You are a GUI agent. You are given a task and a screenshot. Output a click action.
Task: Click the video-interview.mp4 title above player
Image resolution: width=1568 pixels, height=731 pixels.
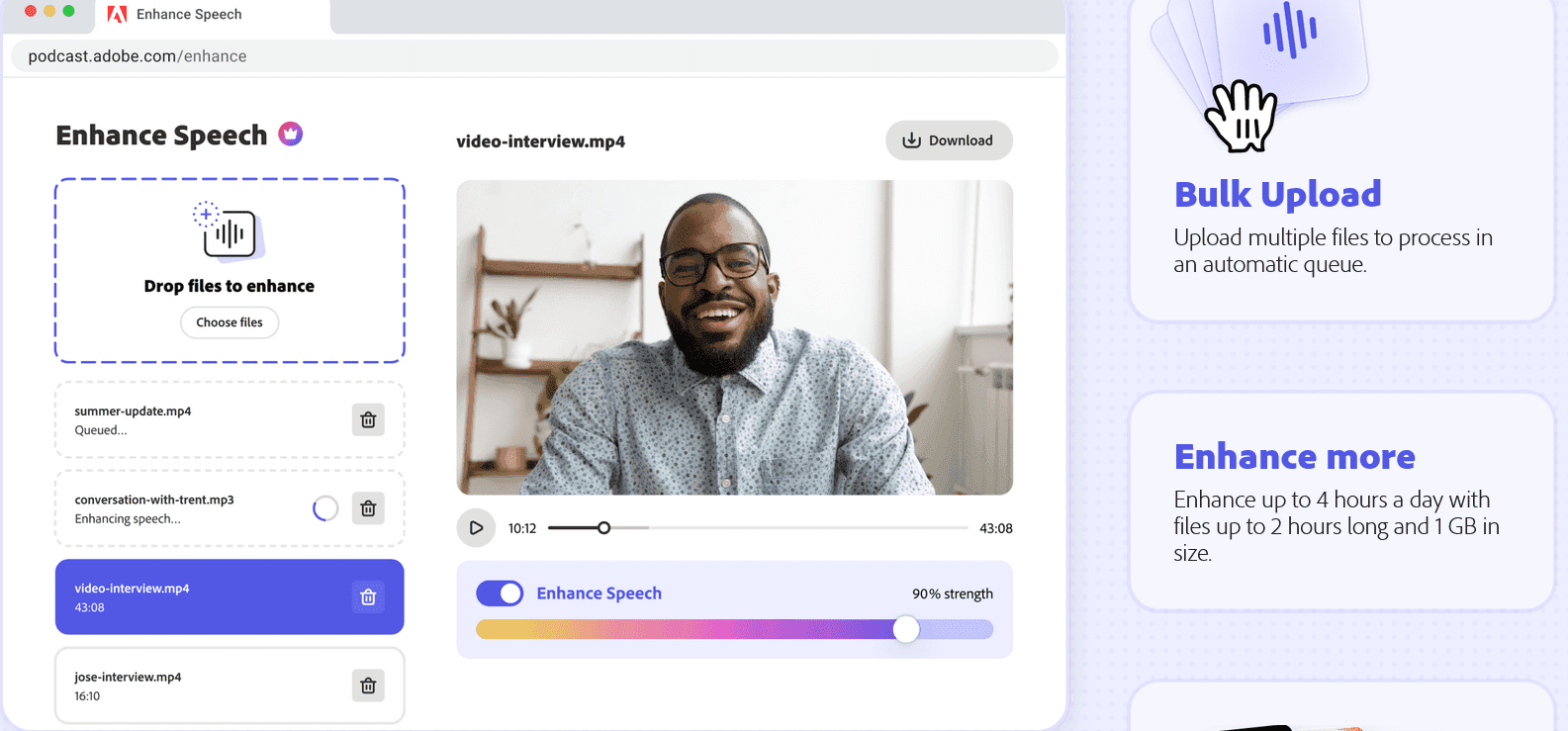tap(540, 141)
